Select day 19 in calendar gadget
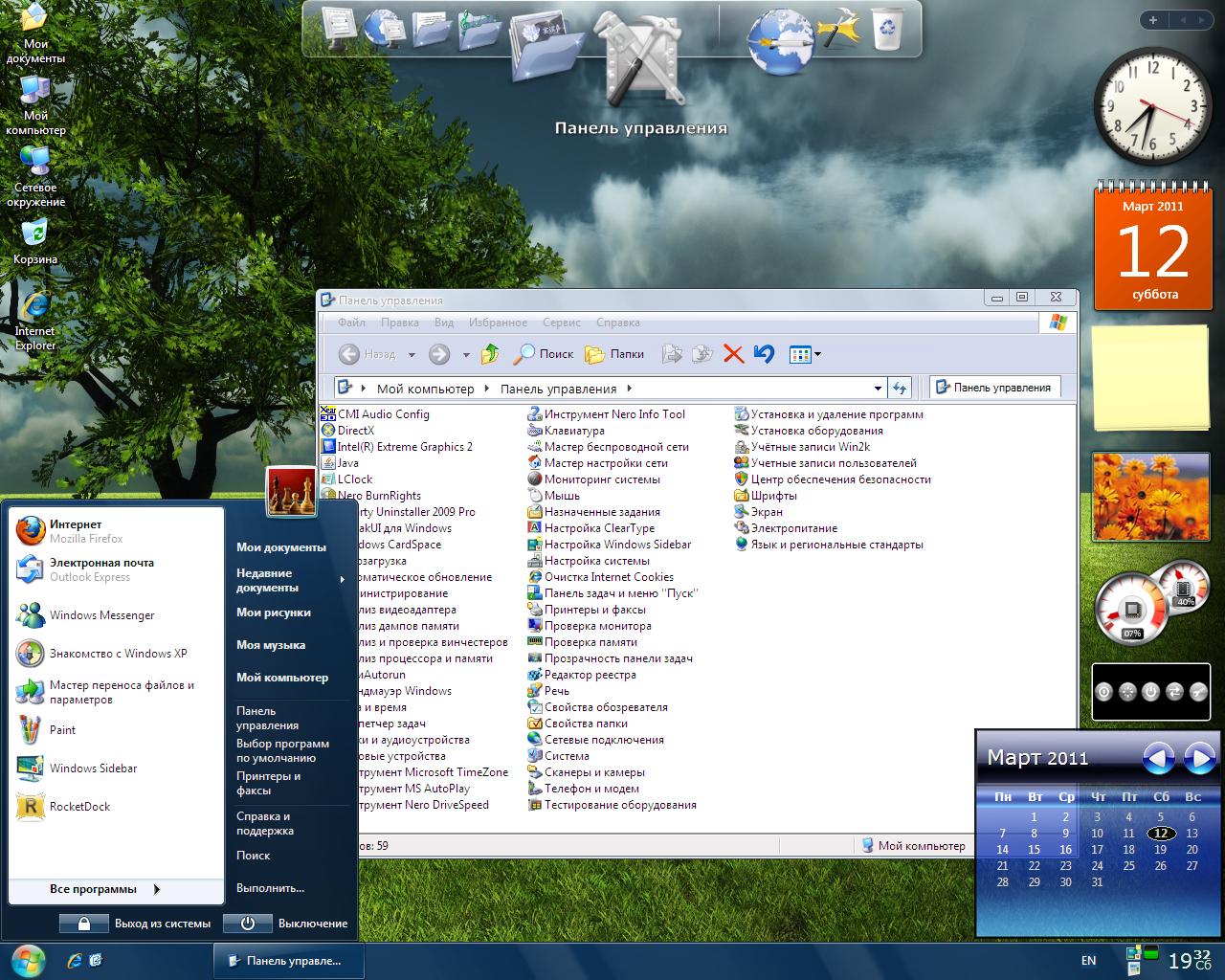This screenshot has height=980, width=1225. point(1160,849)
